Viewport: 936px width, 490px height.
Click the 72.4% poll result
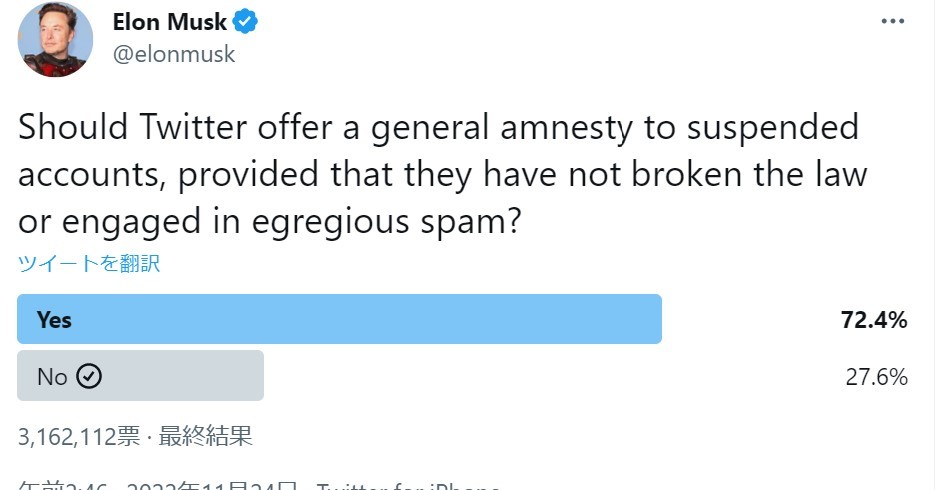pyautogui.click(x=873, y=321)
